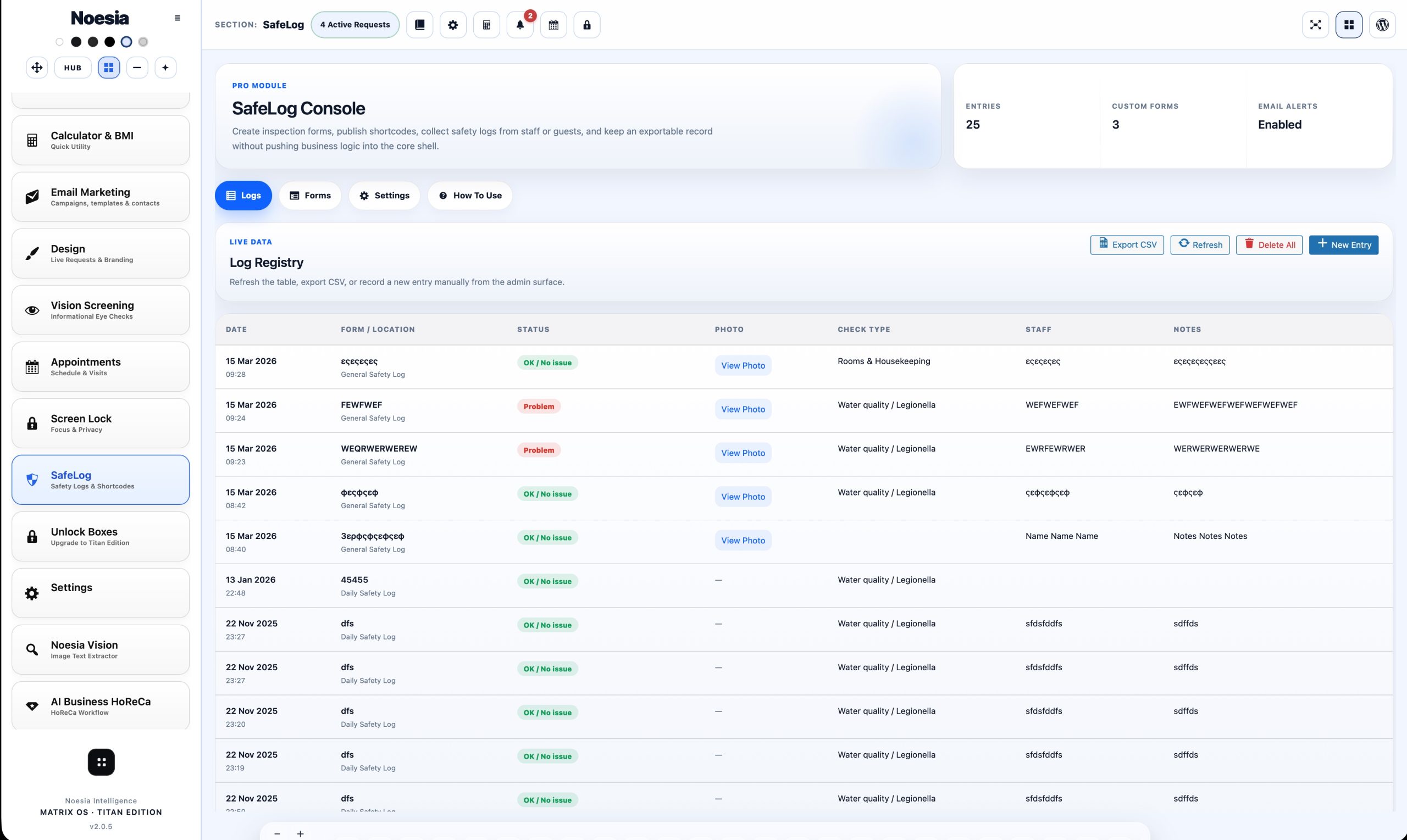Click the padlock icon in the top bar
This screenshot has width=1407, height=840.
point(587,25)
